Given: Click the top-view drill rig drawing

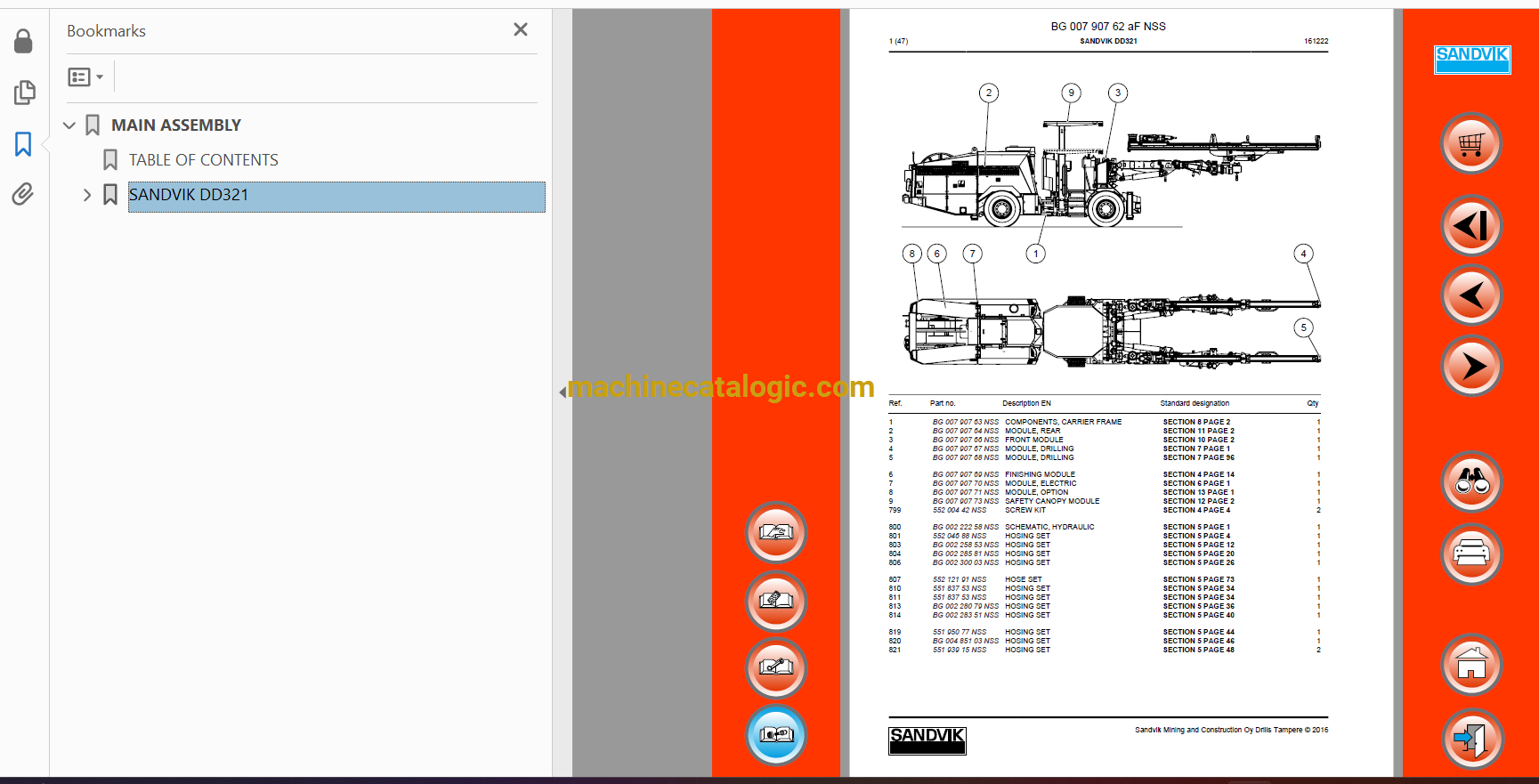Looking at the screenshot, I should point(1113,331).
